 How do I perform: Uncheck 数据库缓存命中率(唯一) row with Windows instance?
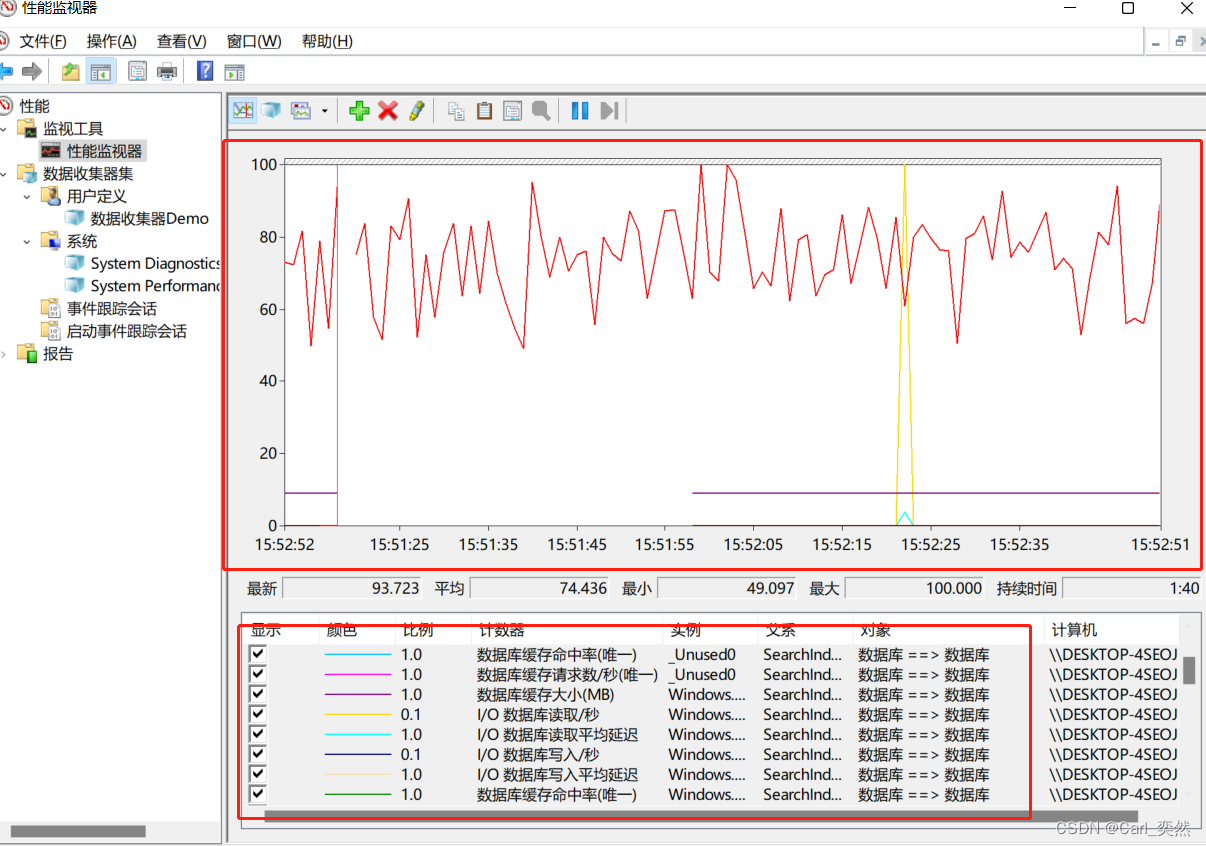click(x=258, y=794)
